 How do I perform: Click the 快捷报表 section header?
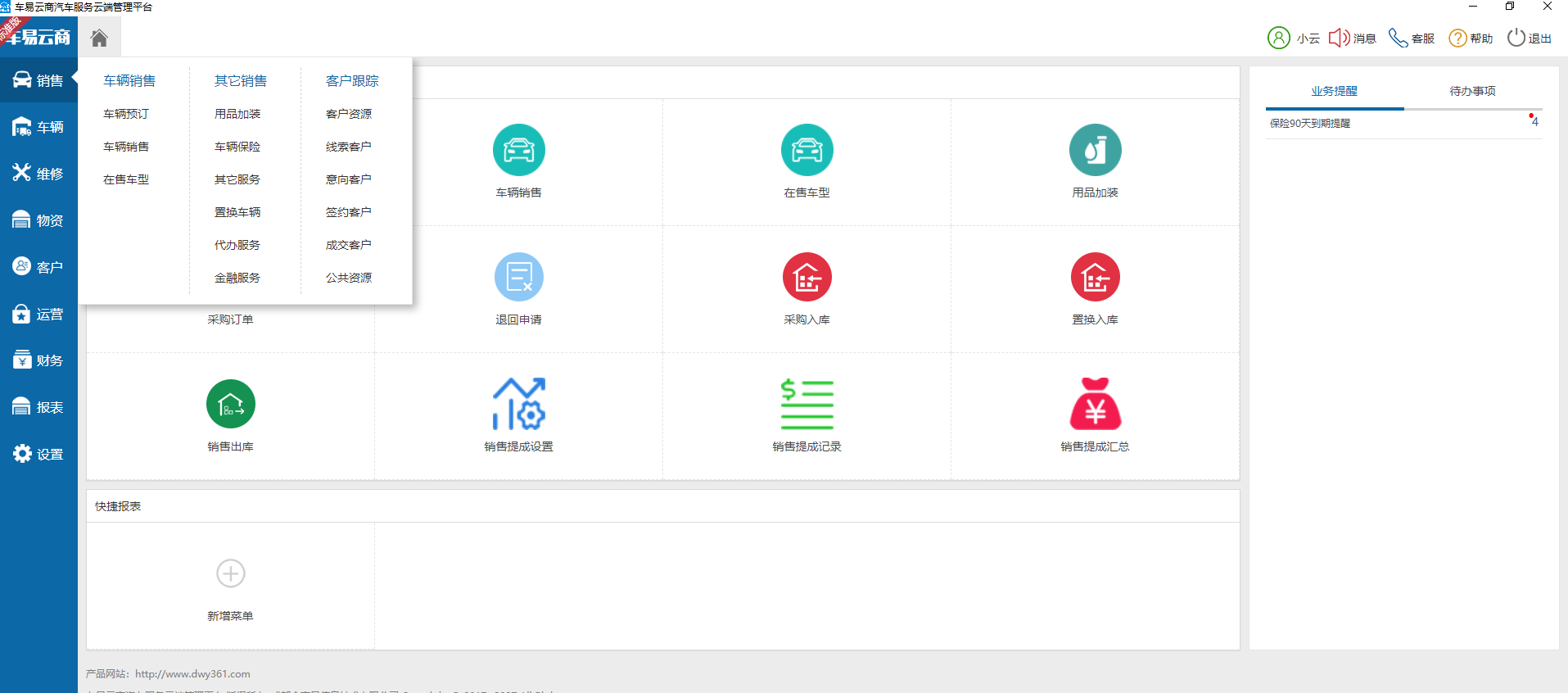[118, 506]
